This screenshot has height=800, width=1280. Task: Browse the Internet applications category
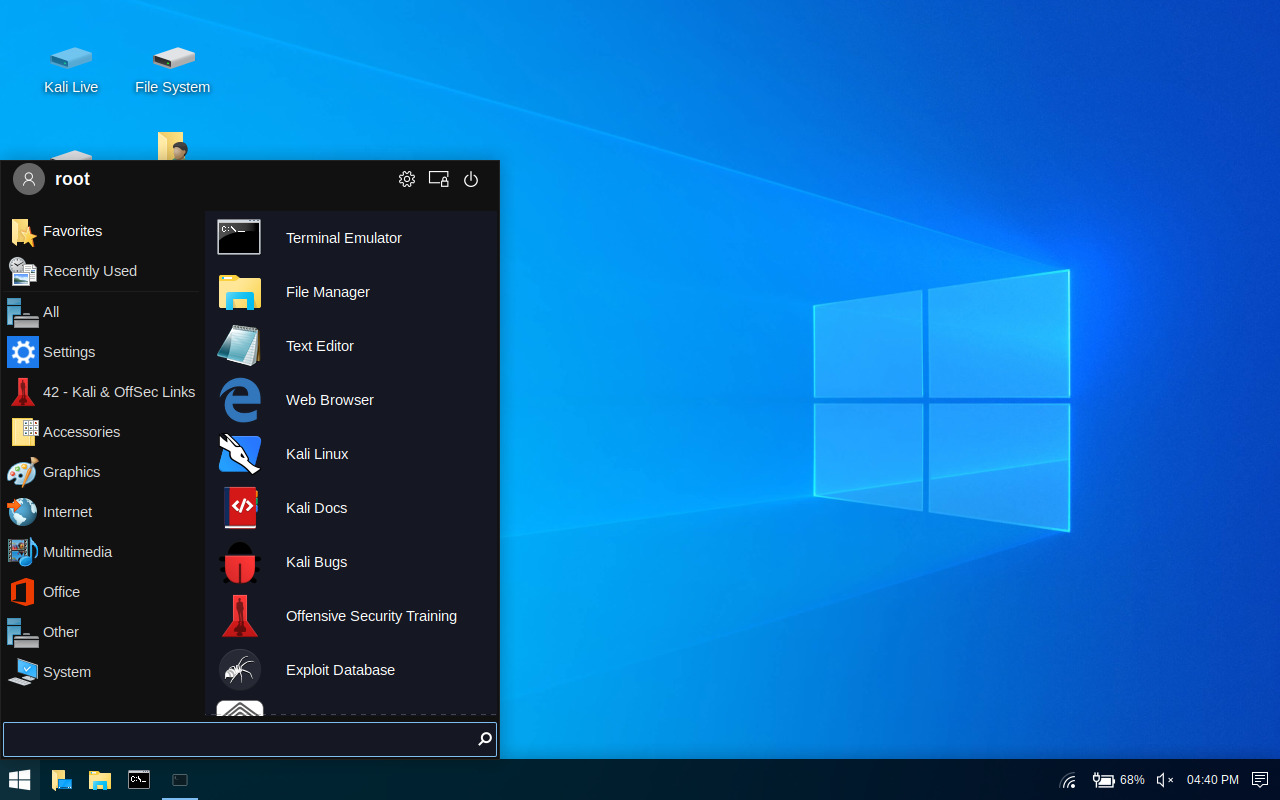tap(67, 512)
